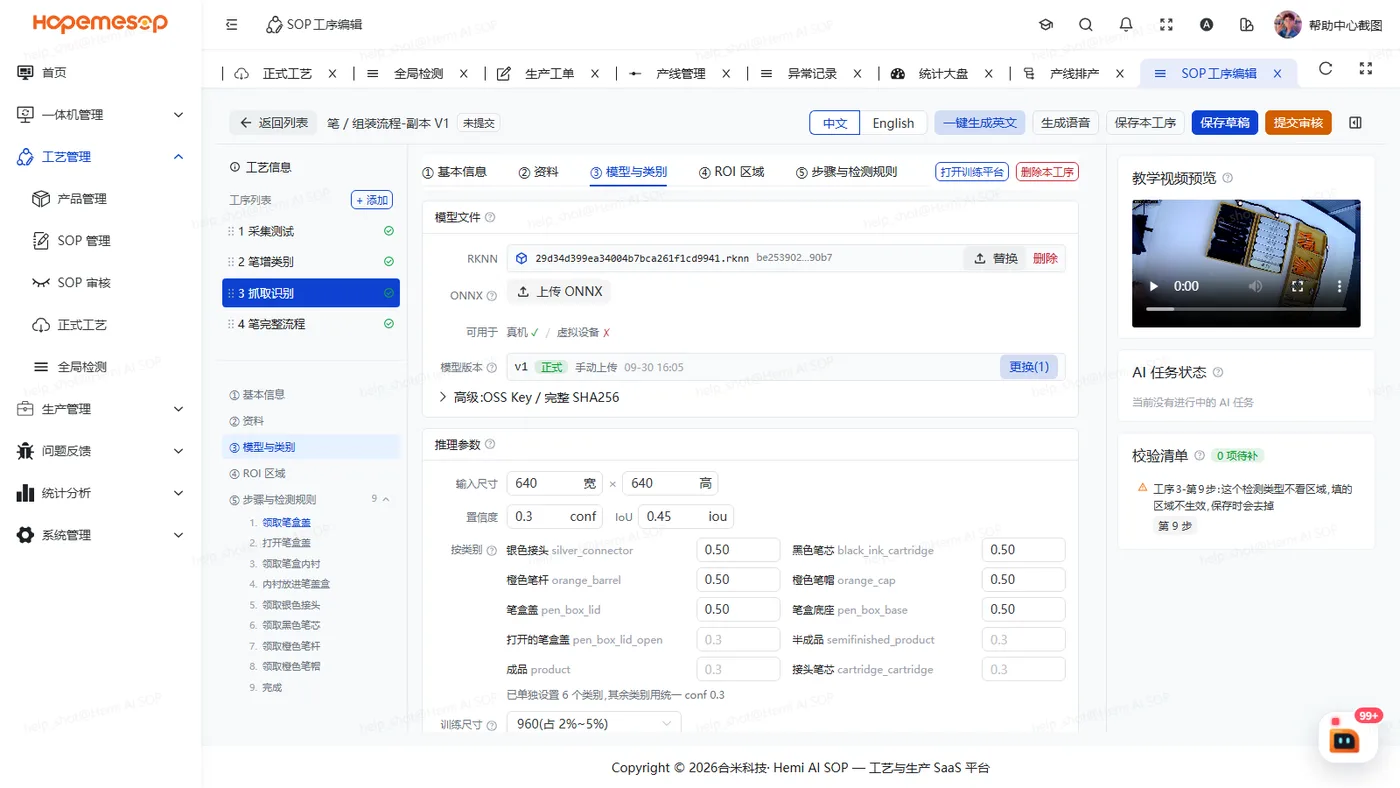
Task: Click 上传 ONNX button
Action: tap(560, 292)
